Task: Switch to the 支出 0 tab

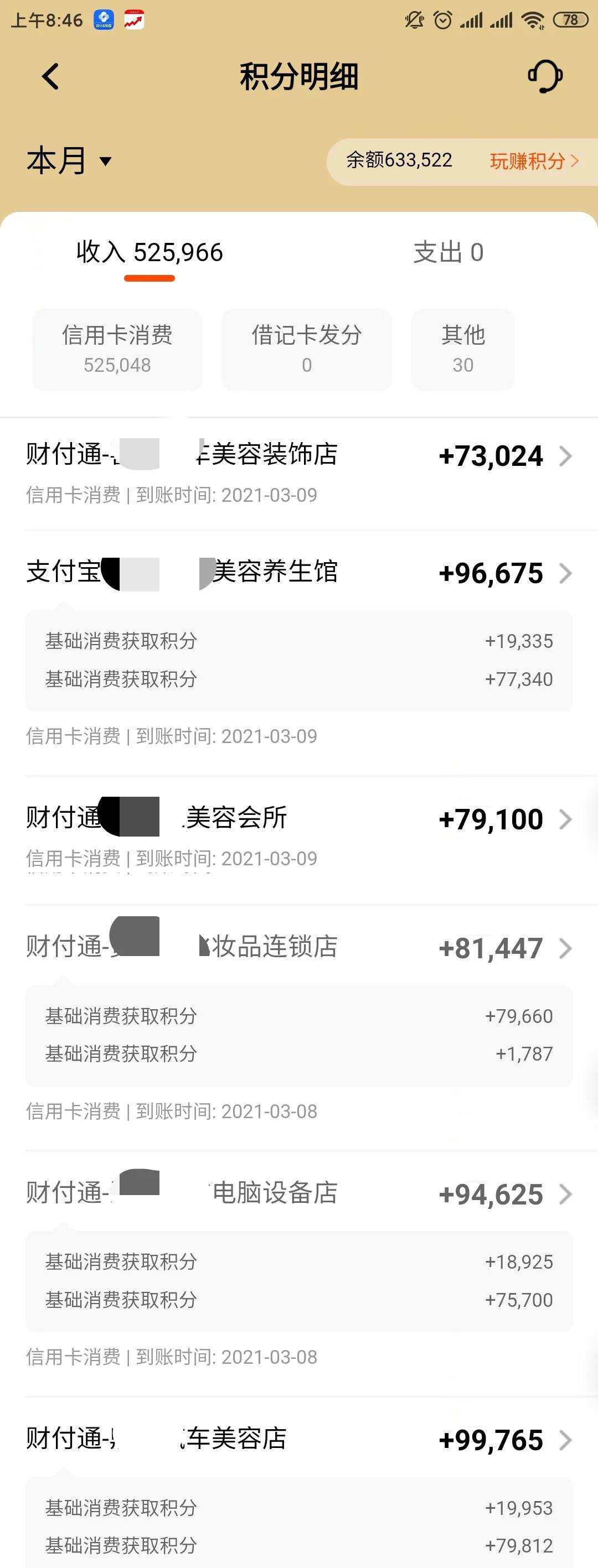Action: (x=448, y=252)
